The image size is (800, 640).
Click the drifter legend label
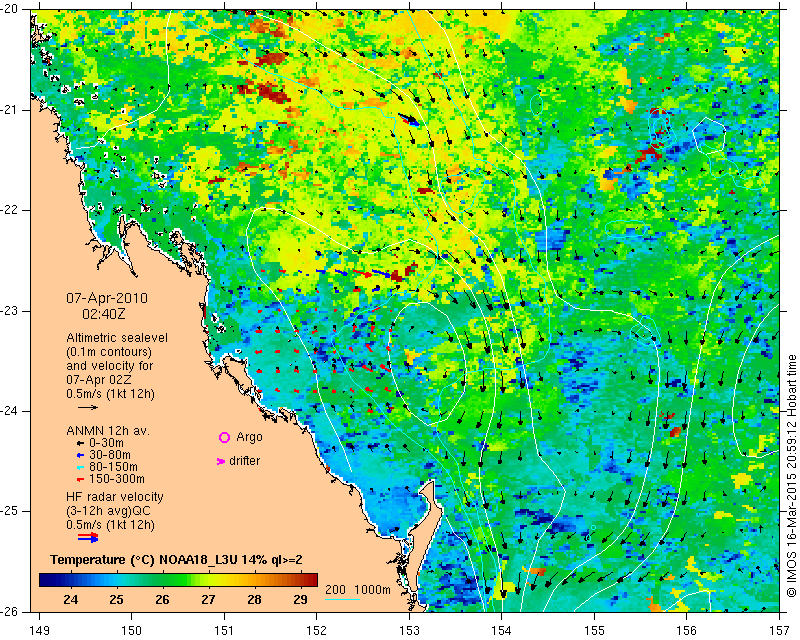(x=244, y=461)
